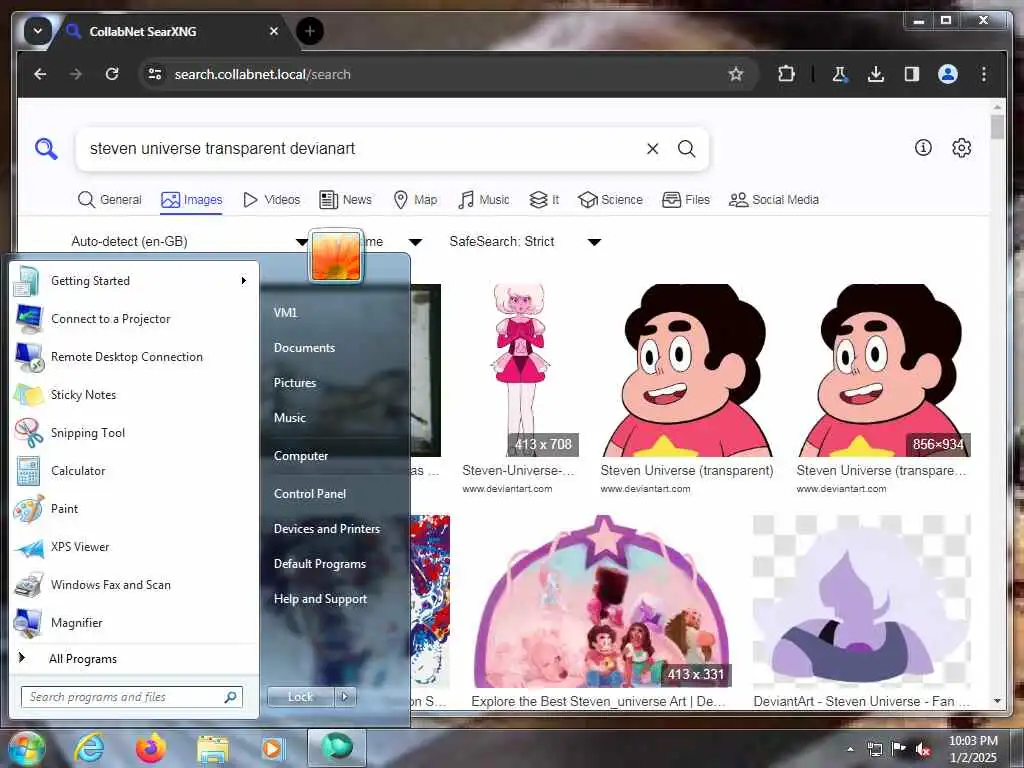Open the browser profile avatar
This screenshot has height=768, width=1024.
948,74
